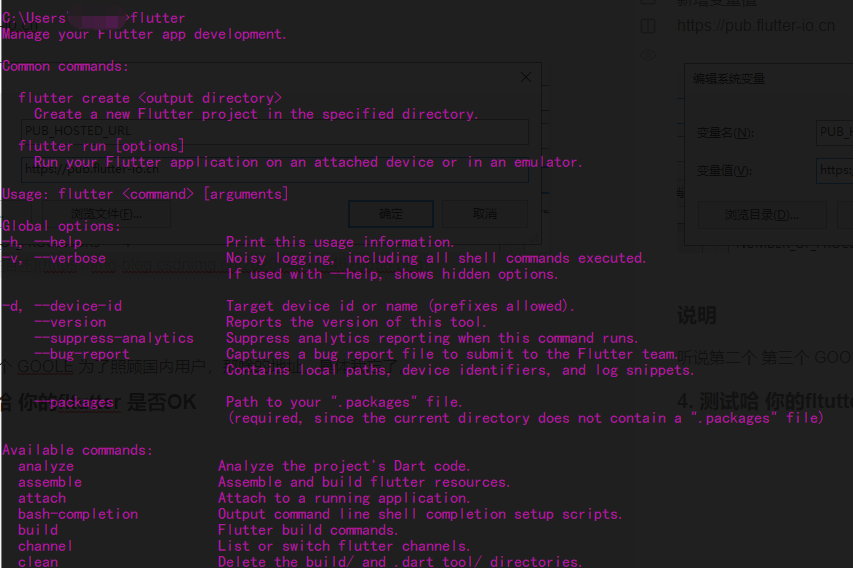Close the faded variable dialog with X
853x568 pixels.
point(526,77)
